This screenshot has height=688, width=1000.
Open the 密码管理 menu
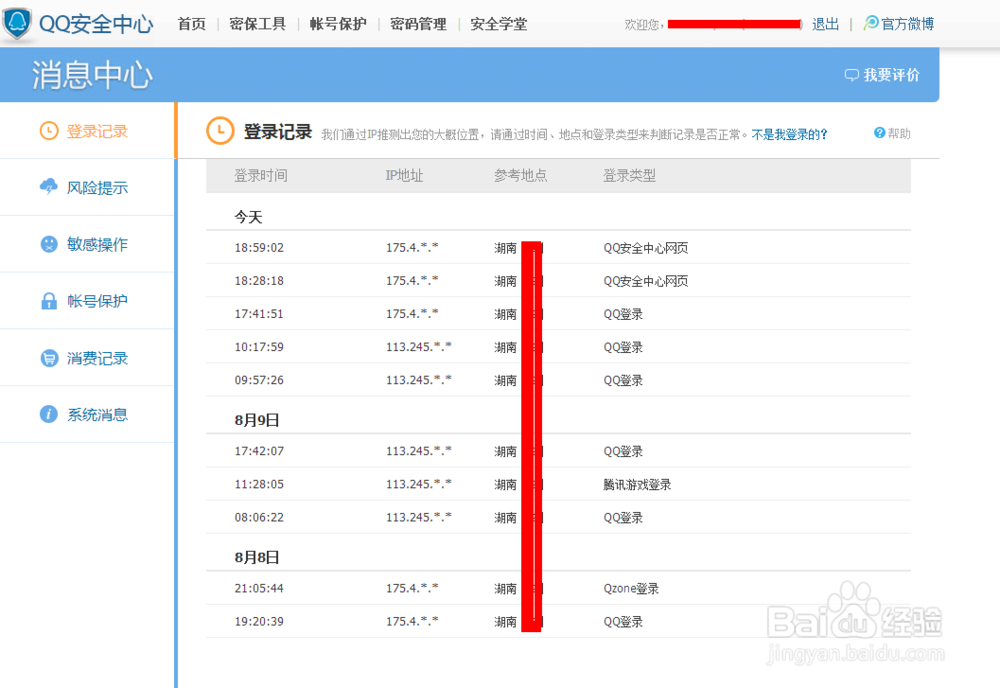(x=418, y=24)
